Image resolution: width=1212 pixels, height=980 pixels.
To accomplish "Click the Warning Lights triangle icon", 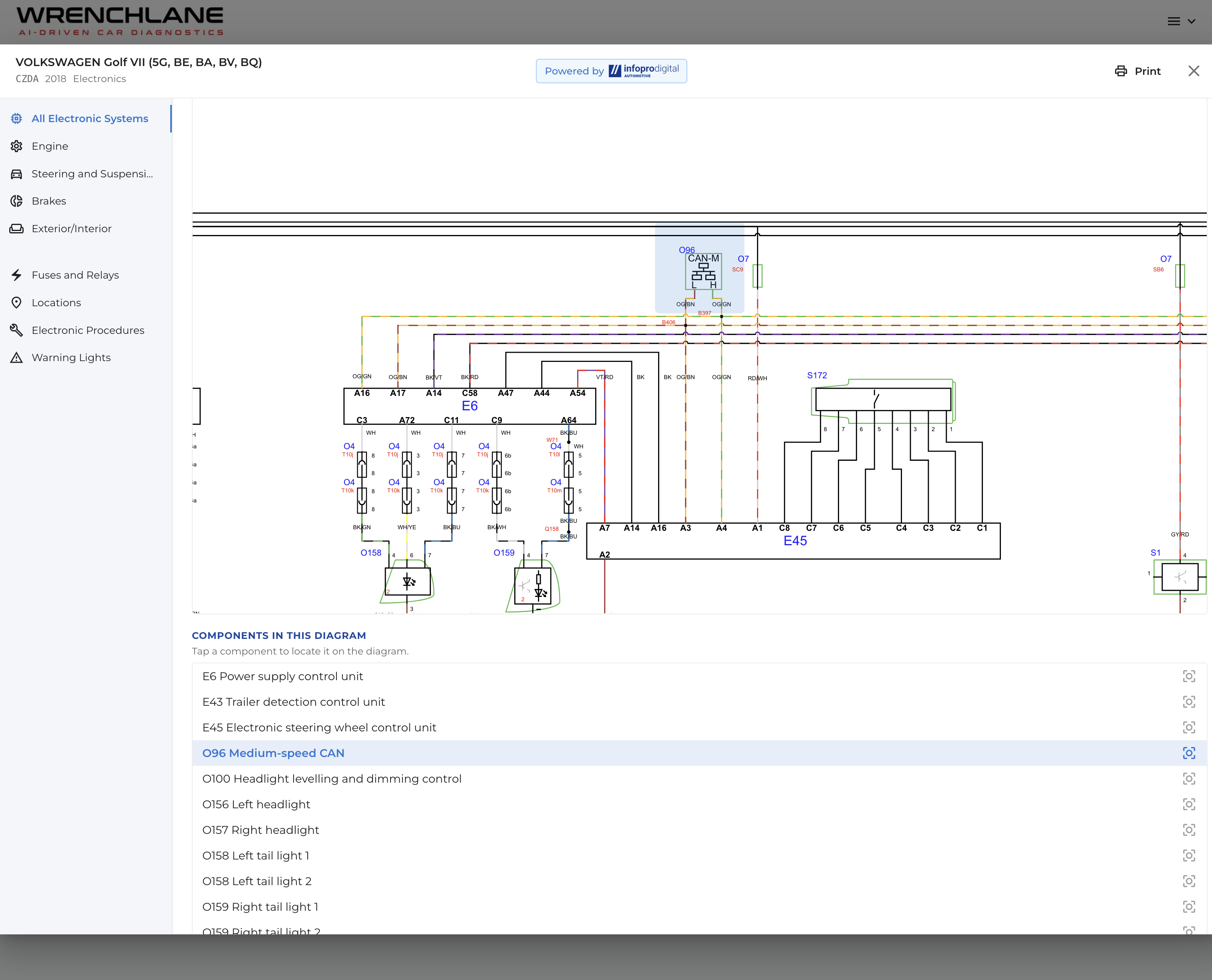I will click(x=16, y=357).
